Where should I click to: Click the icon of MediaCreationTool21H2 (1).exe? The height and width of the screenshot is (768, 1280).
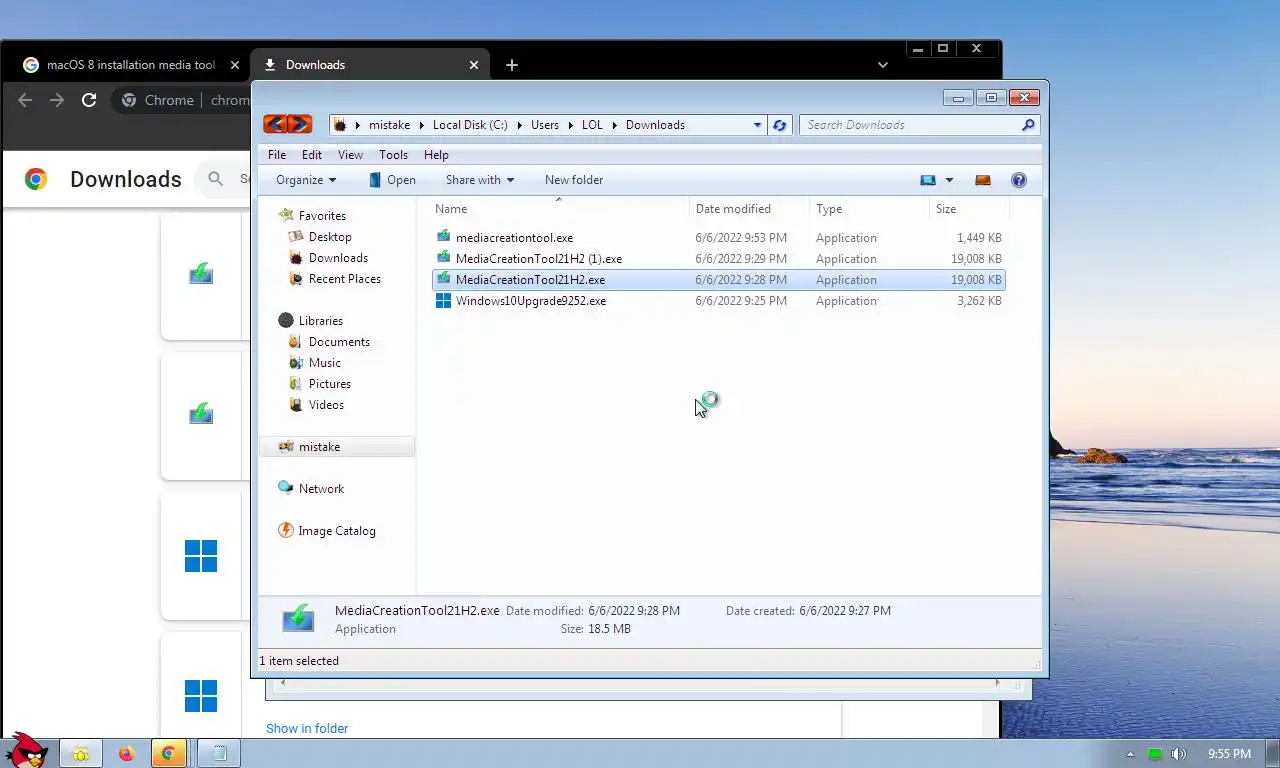click(x=444, y=258)
